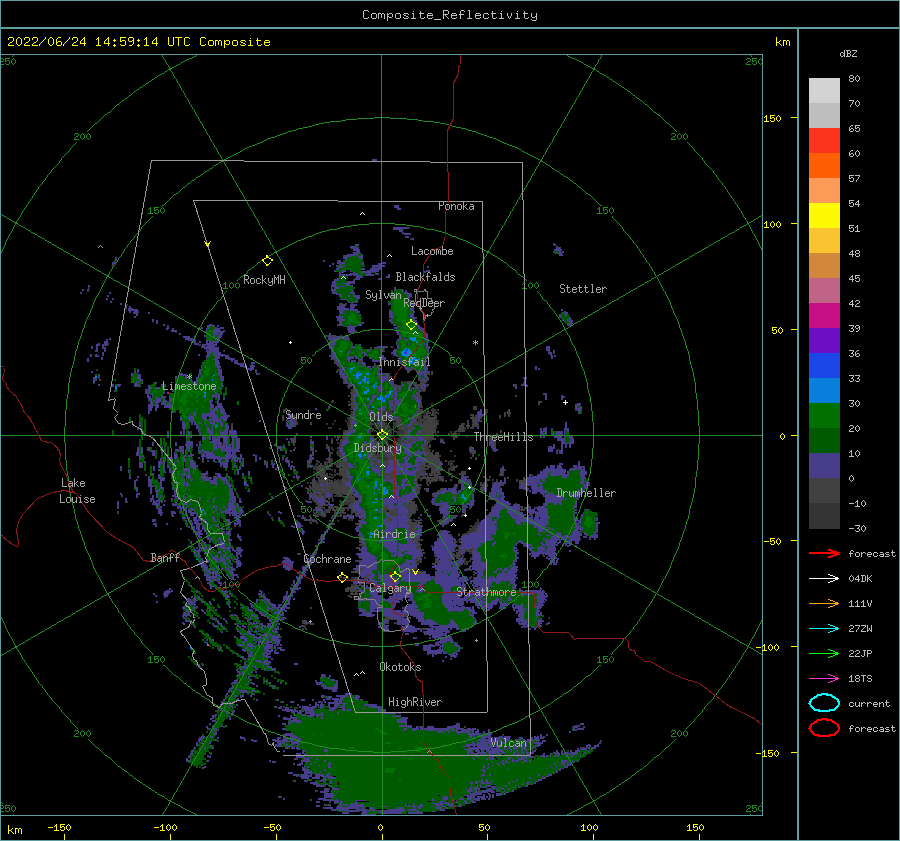
Task: Click the cyan 27ZW arrow legend icon
Action: tap(824, 629)
